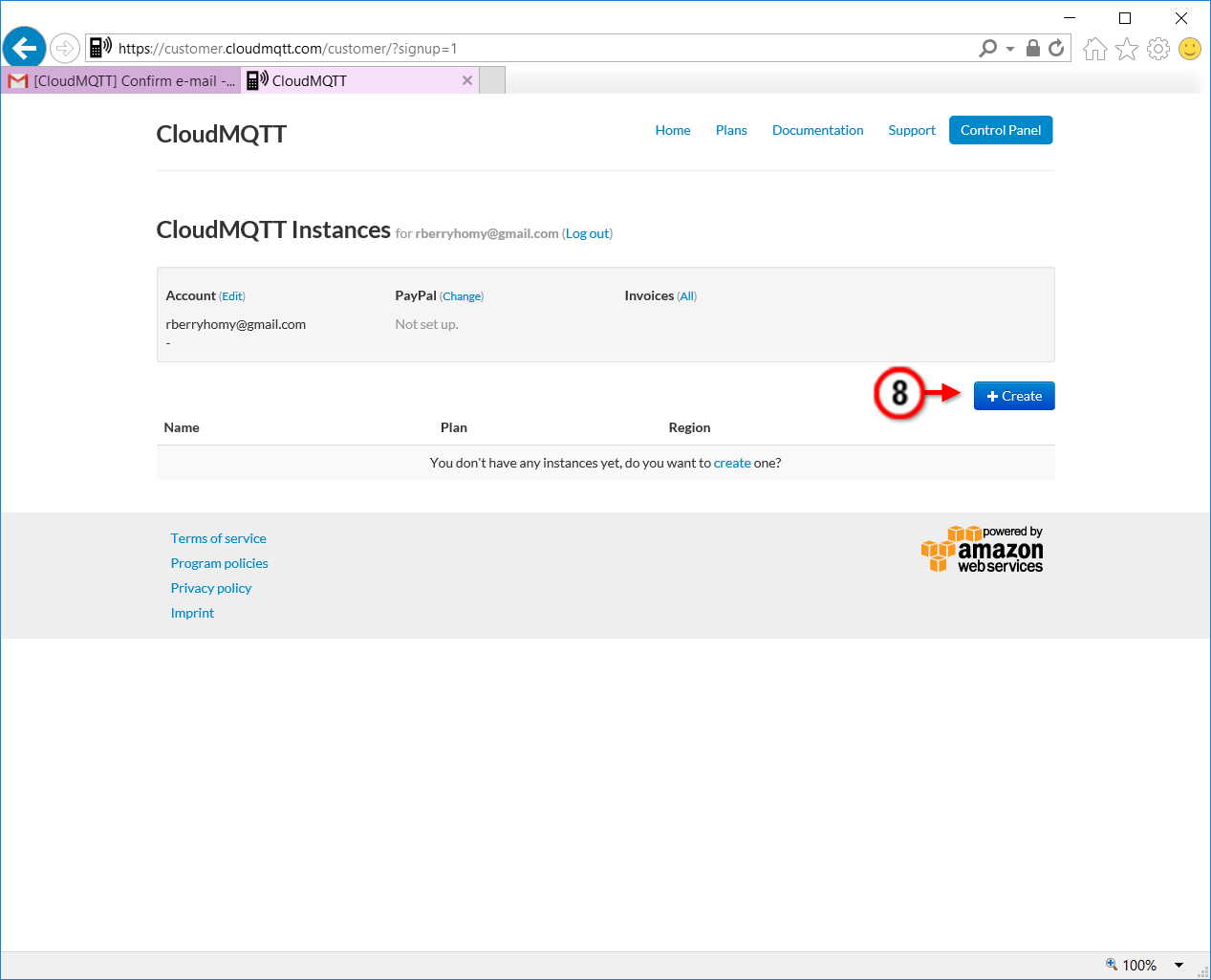Click the 100% zoom level text
The height and width of the screenshot is (980, 1211).
1139,965
